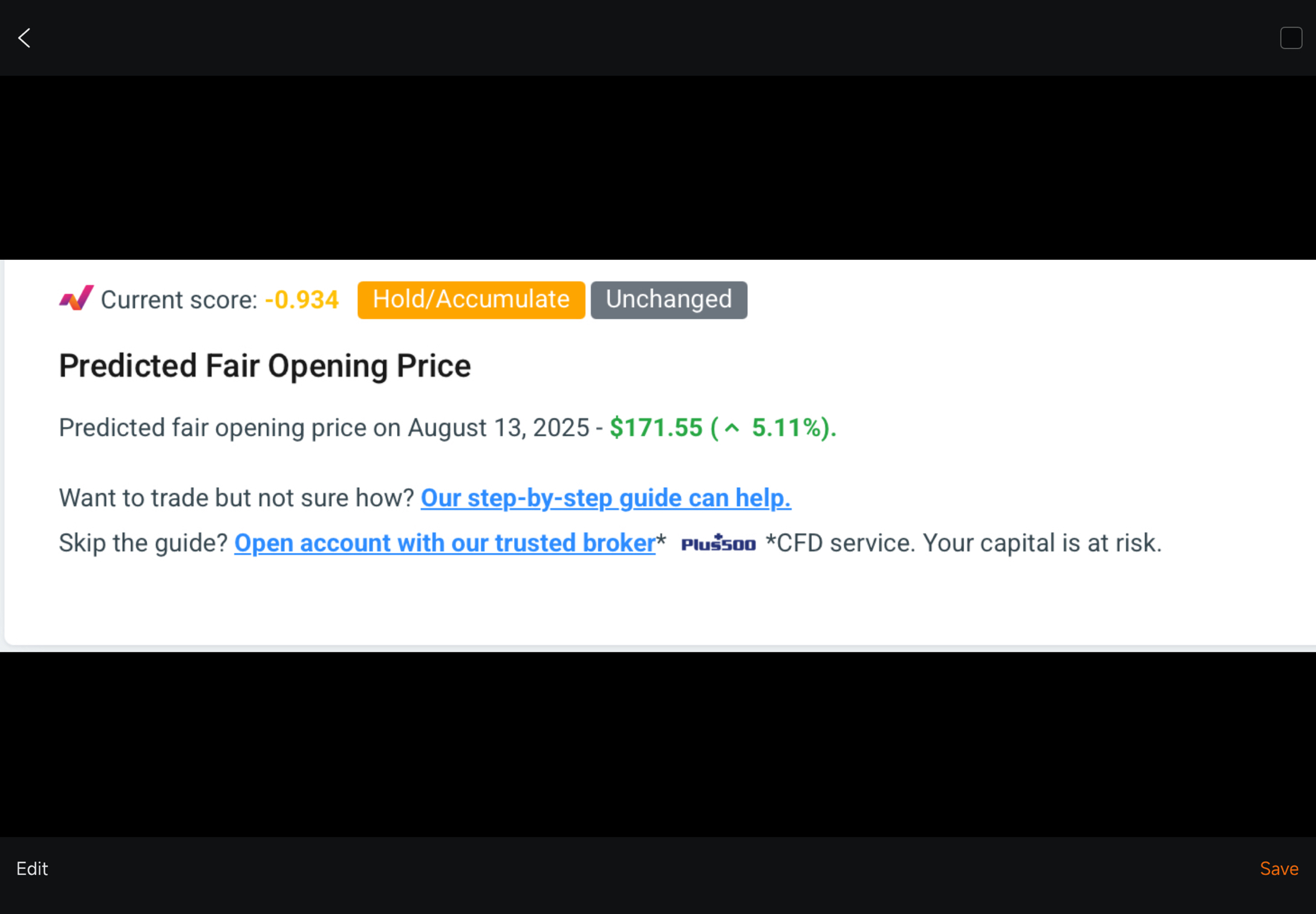Go back using the top-left arrow
Screen dimensions: 1316x914
tap(24, 38)
